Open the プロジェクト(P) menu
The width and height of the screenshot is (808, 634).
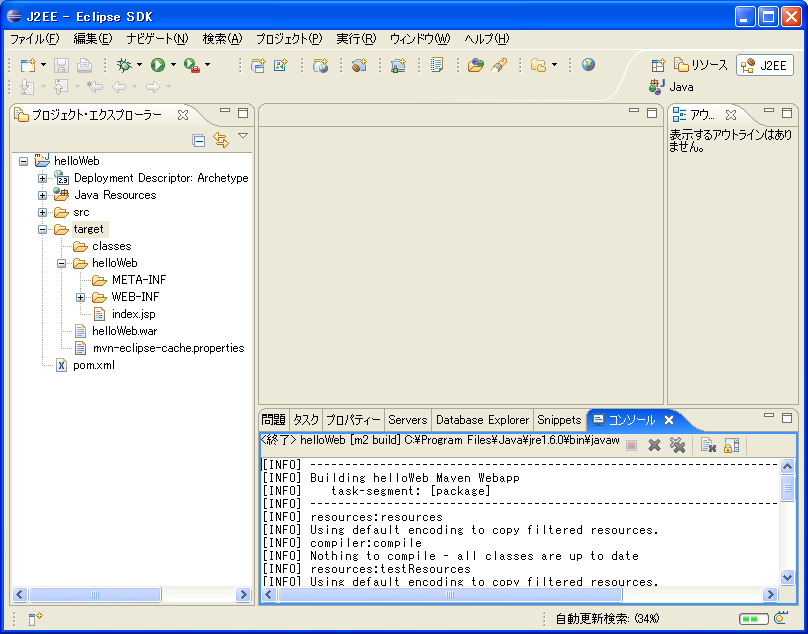click(288, 39)
